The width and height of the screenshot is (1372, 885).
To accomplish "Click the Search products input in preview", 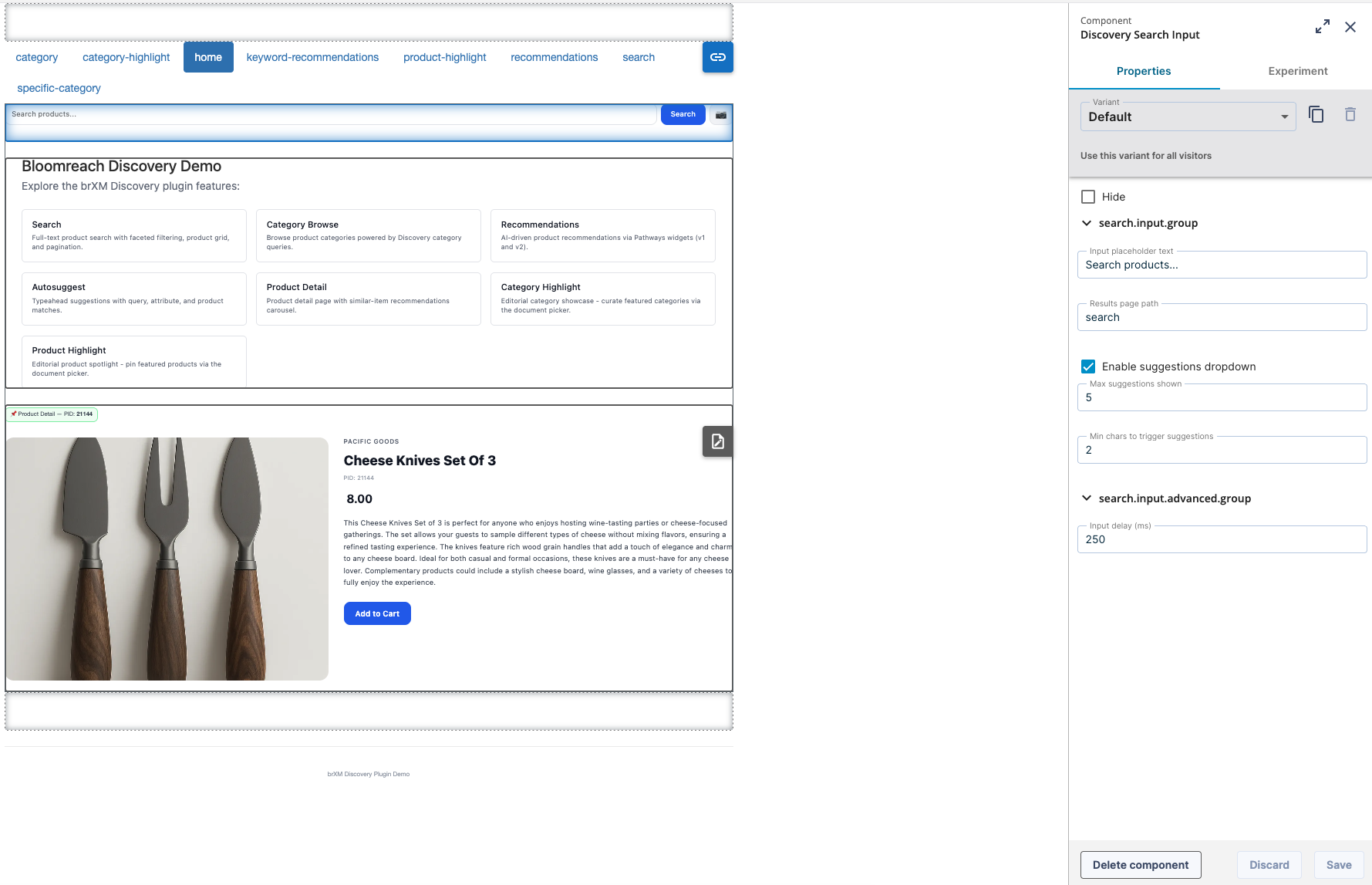I will coord(332,114).
